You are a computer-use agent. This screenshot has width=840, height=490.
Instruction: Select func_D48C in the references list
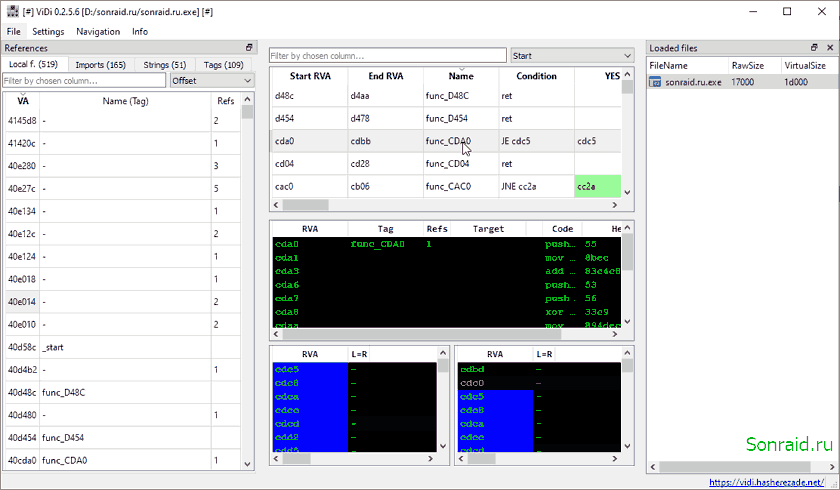pyautogui.click(x=123, y=393)
